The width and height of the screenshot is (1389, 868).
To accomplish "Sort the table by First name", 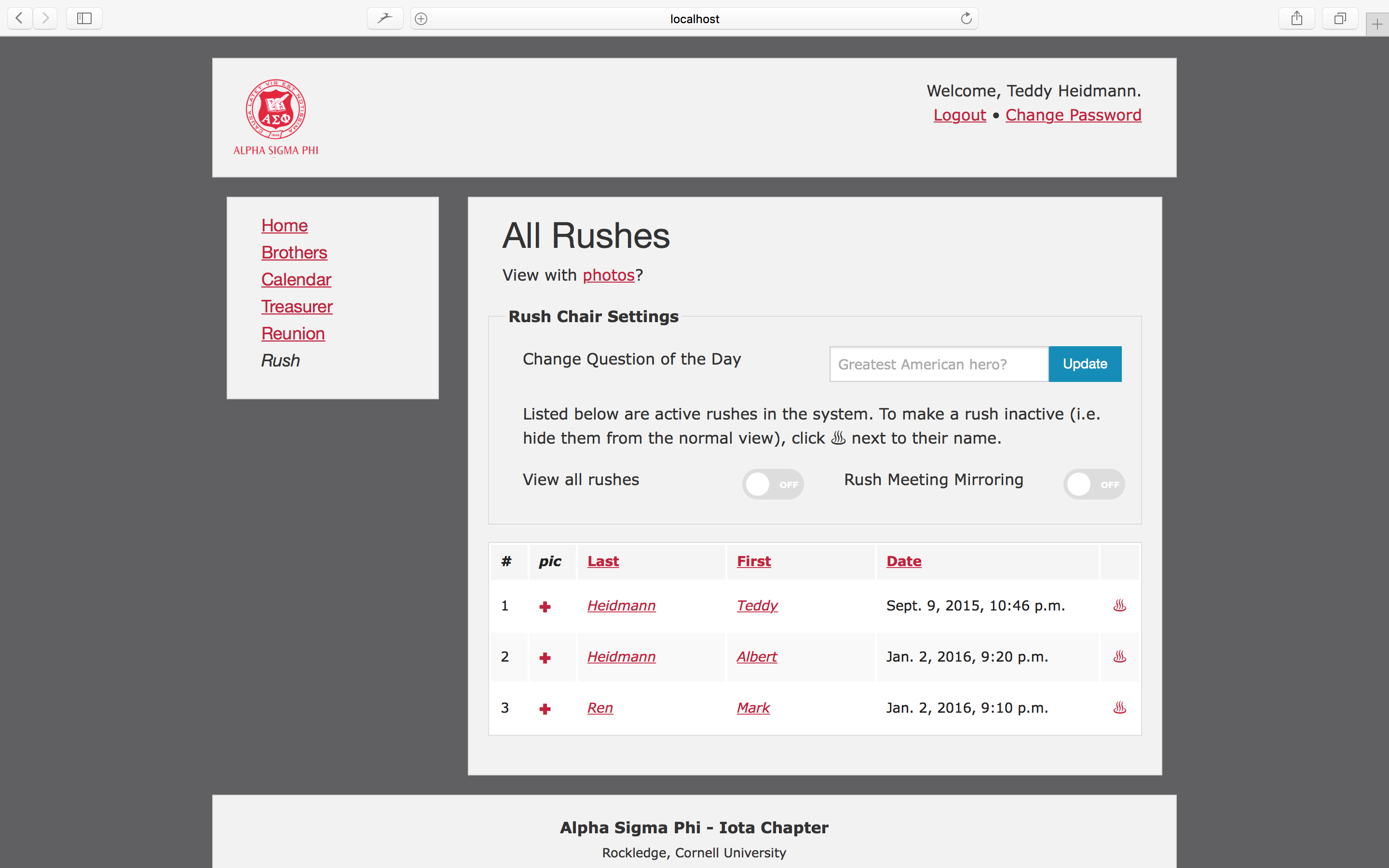I will click(x=754, y=561).
